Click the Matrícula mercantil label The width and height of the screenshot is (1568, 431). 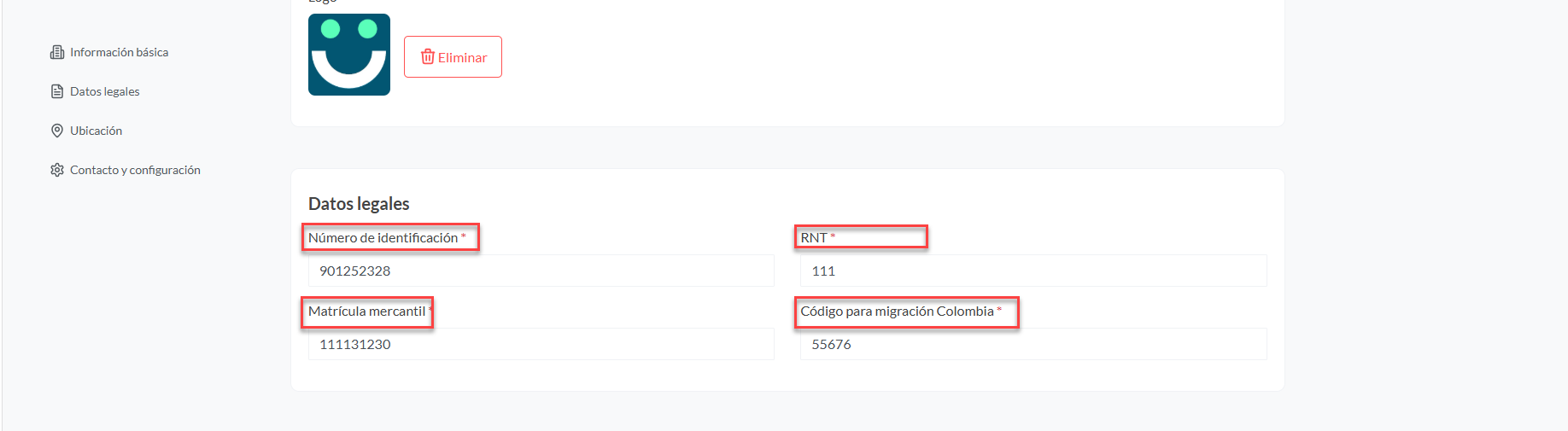pyautogui.click(x=366, y=312)
